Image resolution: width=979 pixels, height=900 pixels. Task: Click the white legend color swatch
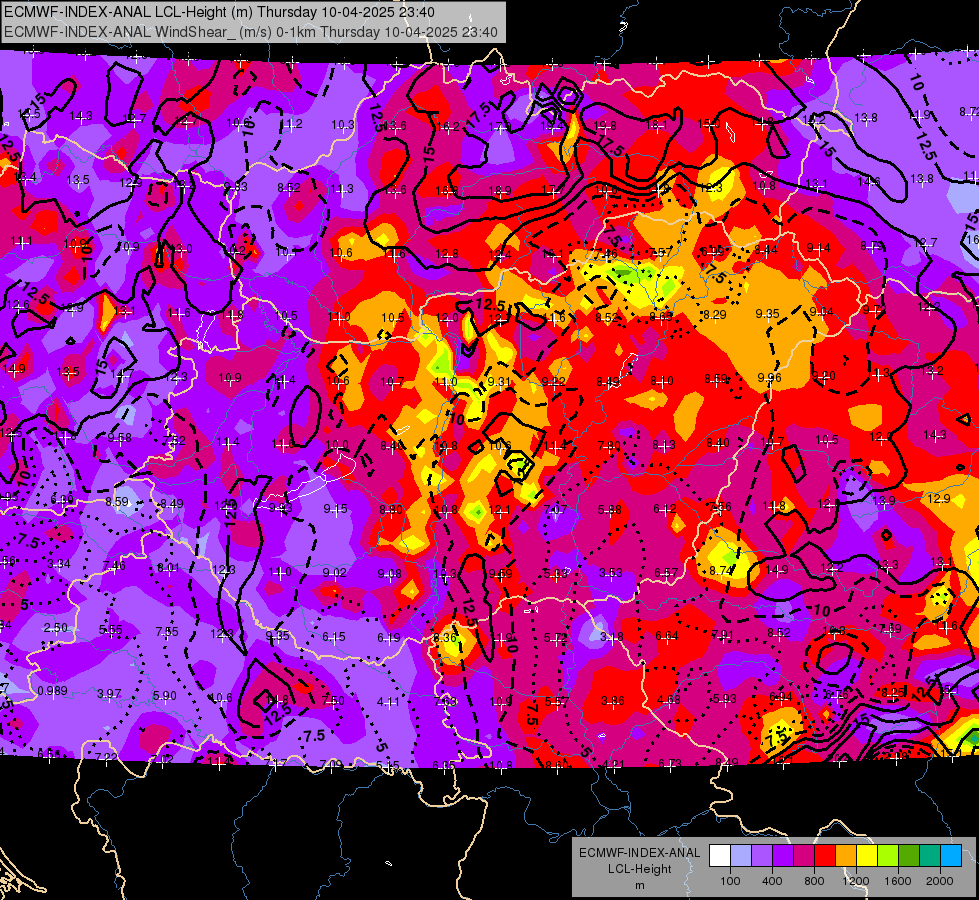coord(720,855)
